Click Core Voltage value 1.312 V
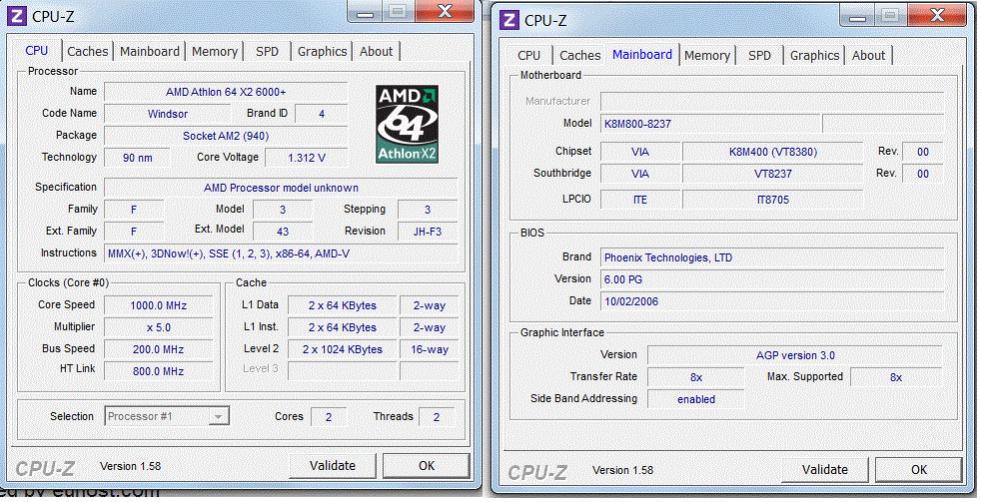981x502 pixels. point(307,158)
